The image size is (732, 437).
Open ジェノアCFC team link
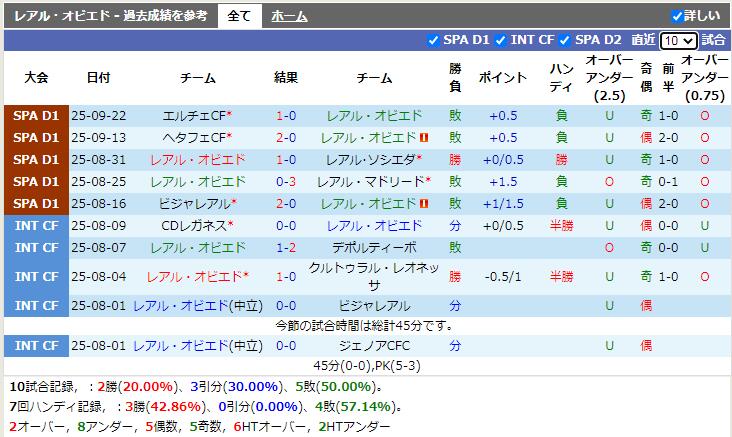pyautogui.click(x=374, y=346)
